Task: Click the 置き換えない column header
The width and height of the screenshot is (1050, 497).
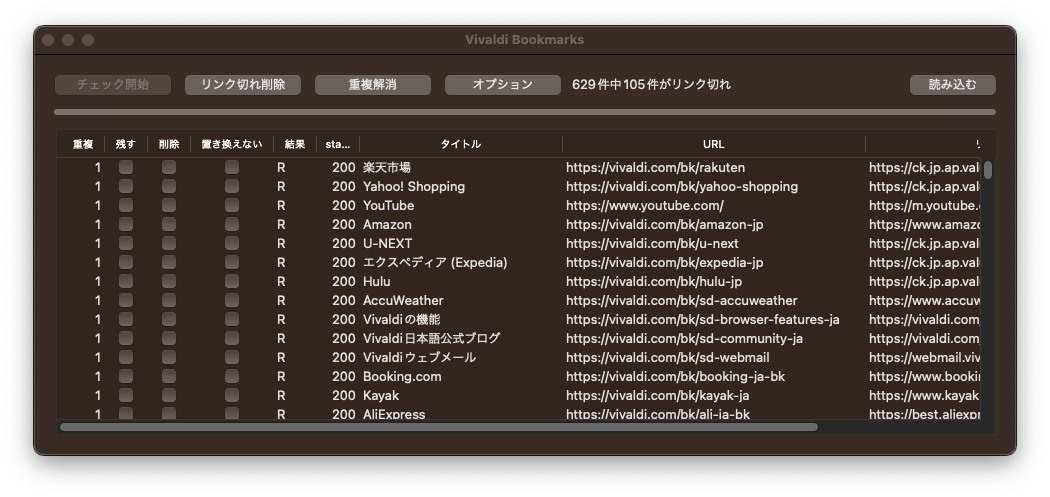Action: tap(232, 144)
